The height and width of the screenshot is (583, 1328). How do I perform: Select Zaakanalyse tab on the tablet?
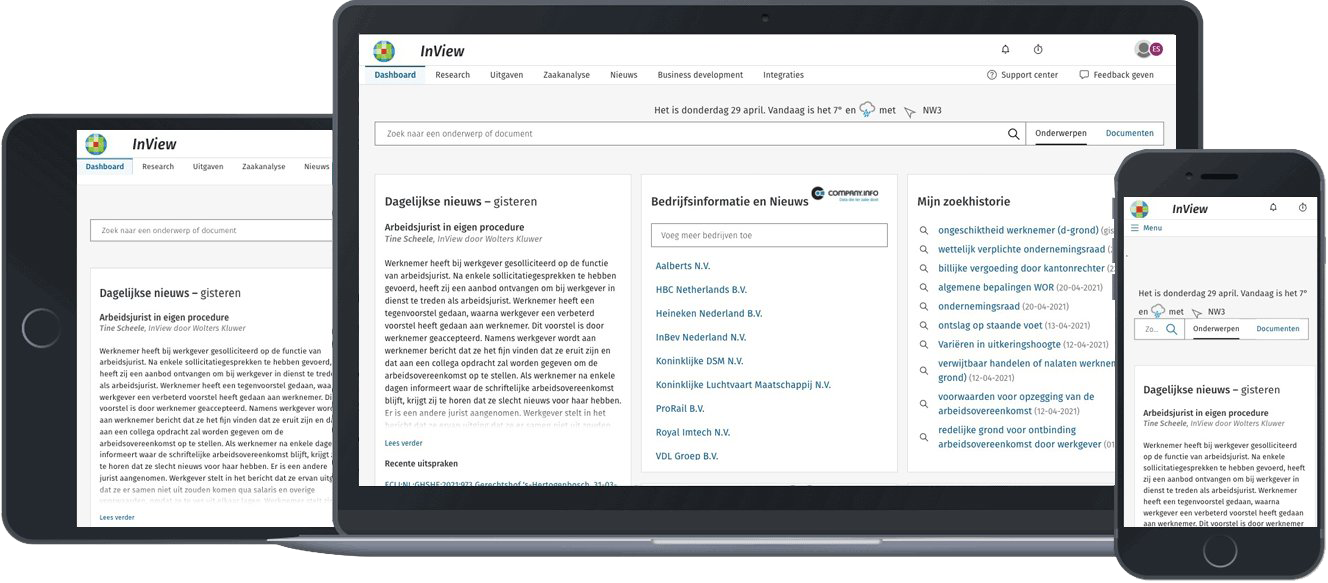point(263,167)
